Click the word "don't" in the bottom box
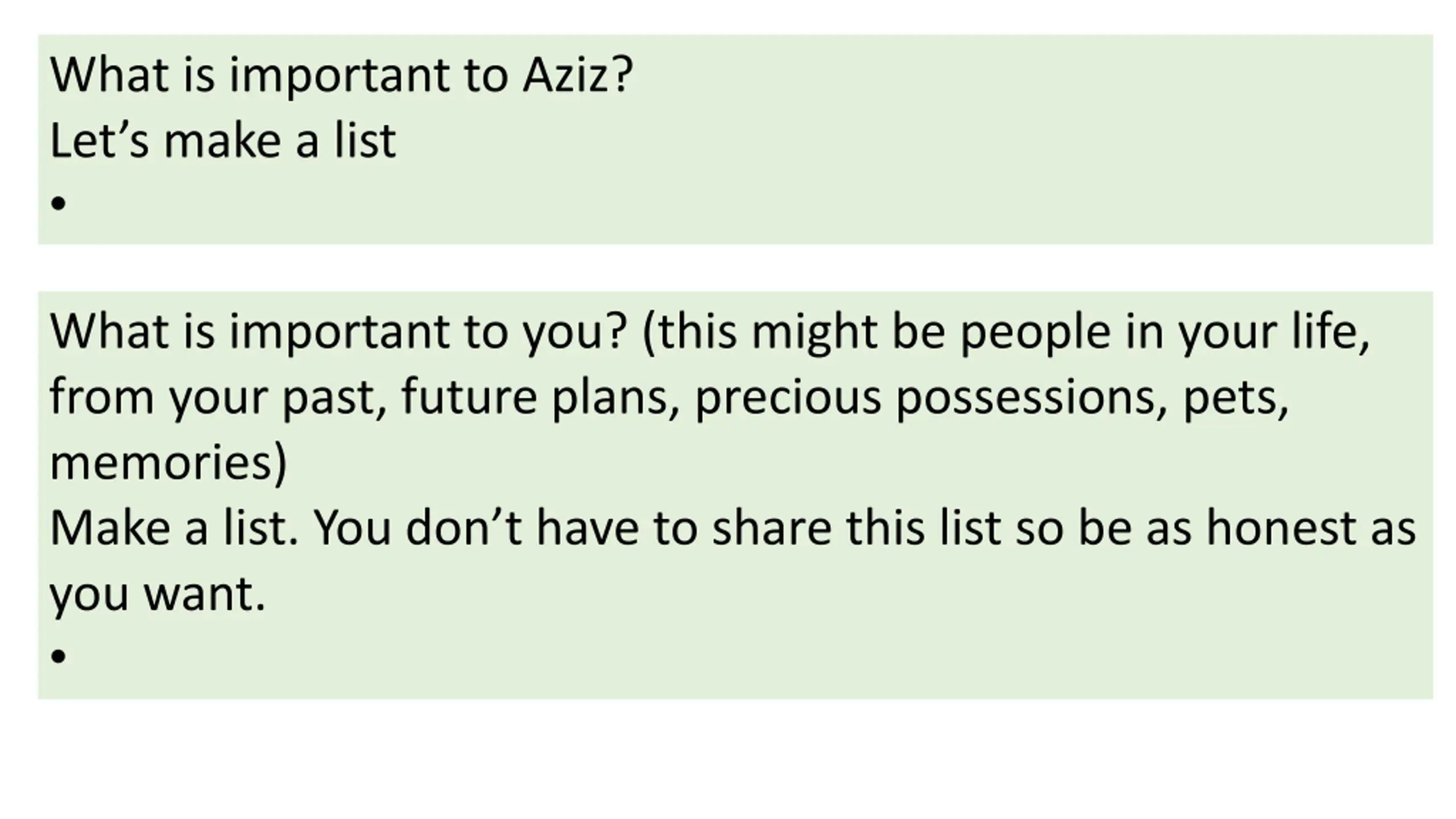1456x819 pixels. pyautogui.click(x=463, y=529)
